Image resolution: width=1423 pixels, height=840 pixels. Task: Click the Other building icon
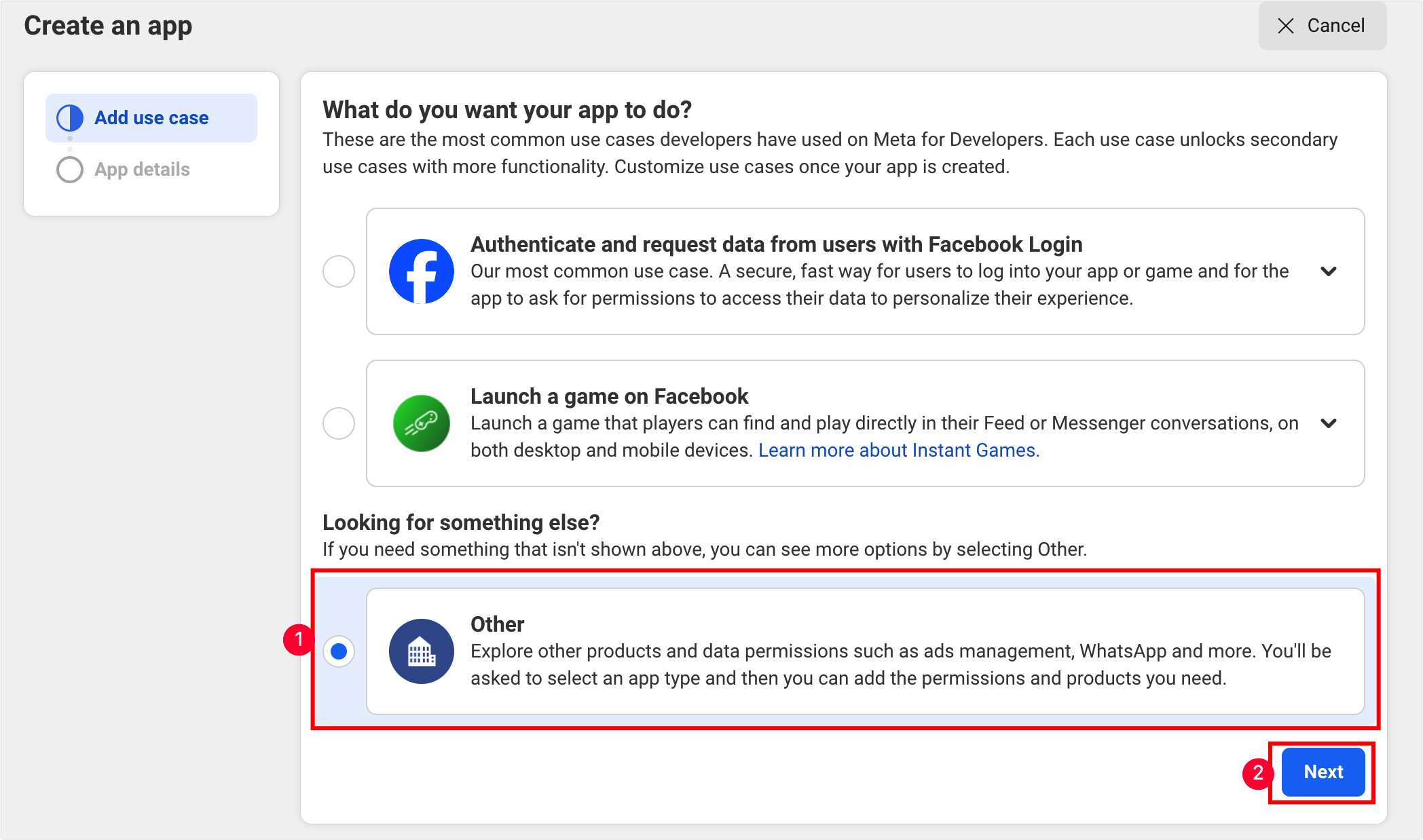click(421, 651)
